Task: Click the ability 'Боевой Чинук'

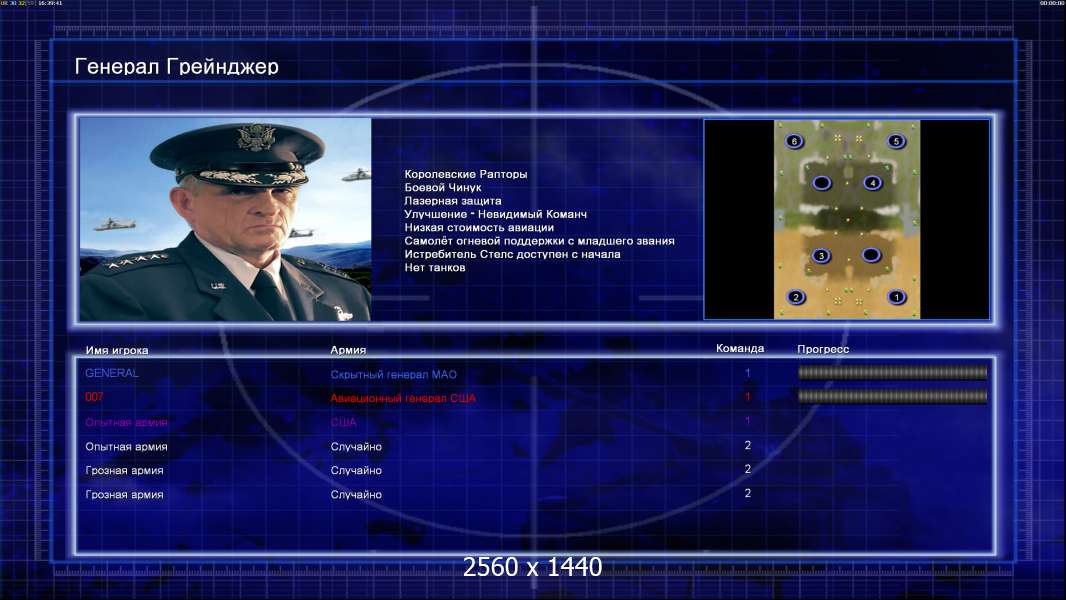Action: pyautogui.click(x=443, y=188)
